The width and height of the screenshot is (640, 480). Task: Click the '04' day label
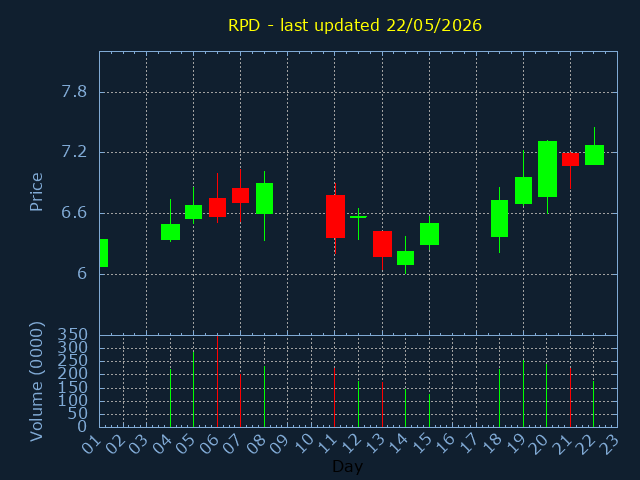coord(162,444)
